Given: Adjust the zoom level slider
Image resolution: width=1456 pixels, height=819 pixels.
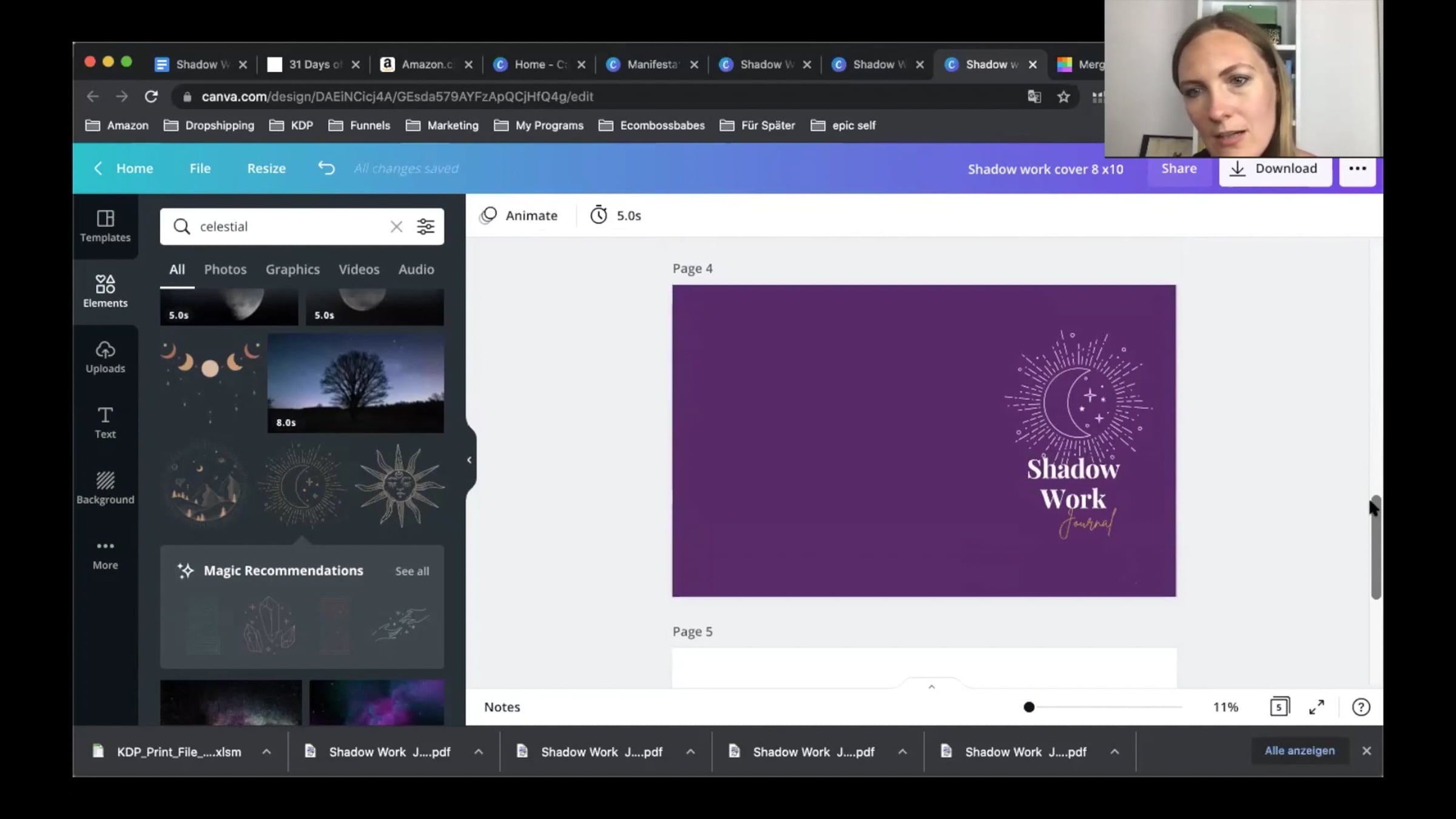Looking at the screenshot, I should 1029,707.
